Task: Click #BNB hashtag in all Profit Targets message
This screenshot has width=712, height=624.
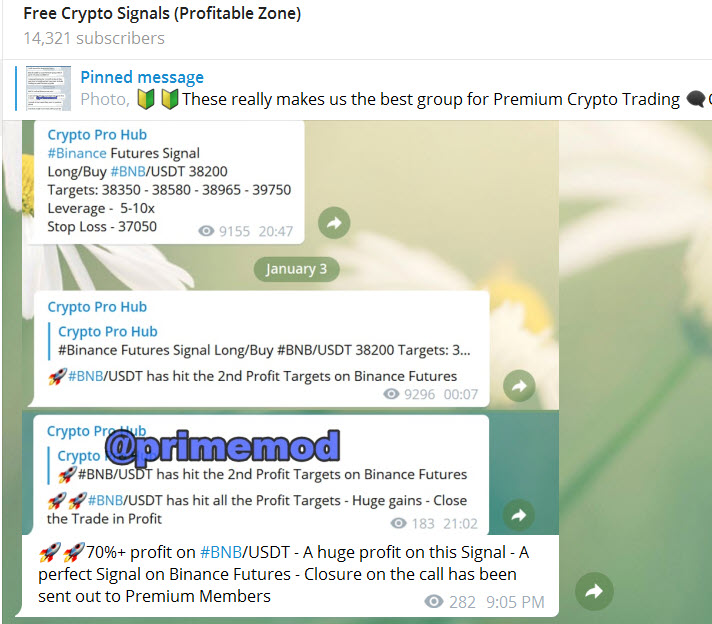Action: pyautogui.click(x=106, y=500)
